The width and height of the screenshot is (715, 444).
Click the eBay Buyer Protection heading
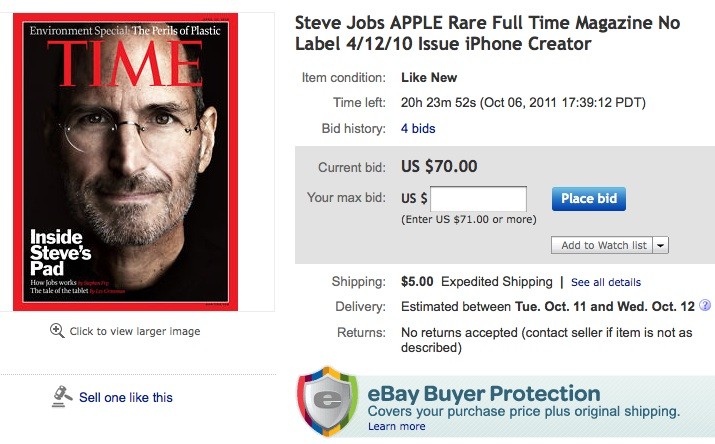pos(484,393)
